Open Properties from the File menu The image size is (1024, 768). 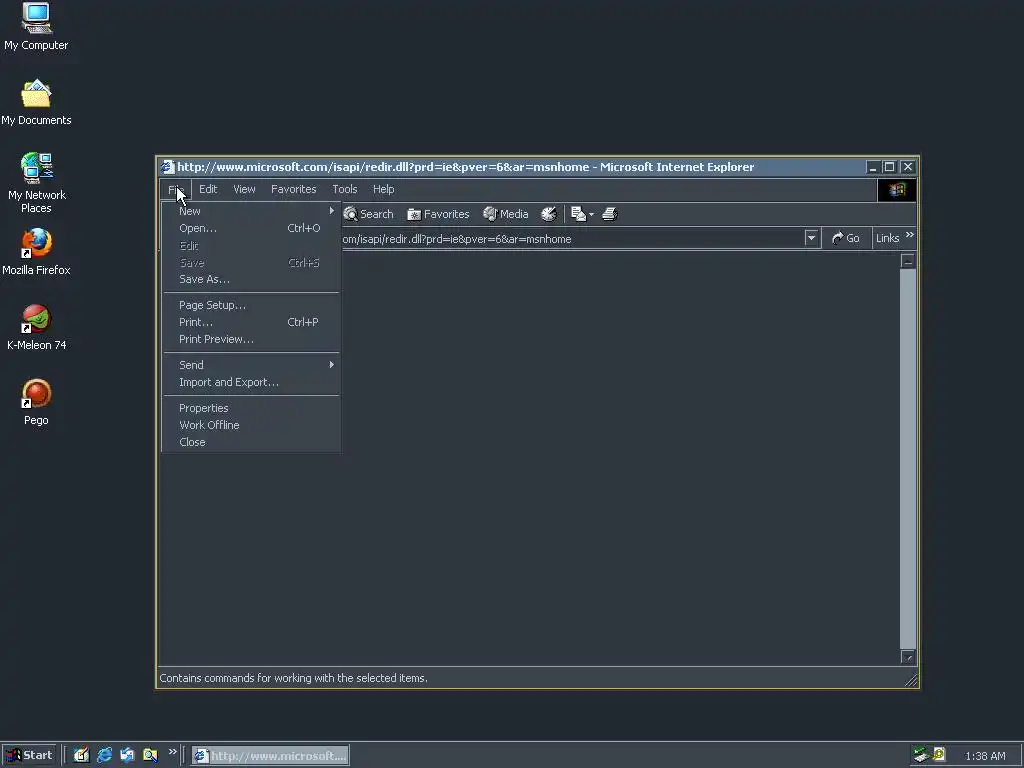coord(251,408)
